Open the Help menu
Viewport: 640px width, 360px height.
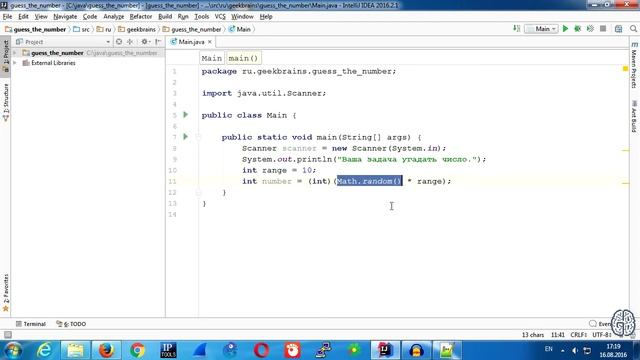point(266,16)
